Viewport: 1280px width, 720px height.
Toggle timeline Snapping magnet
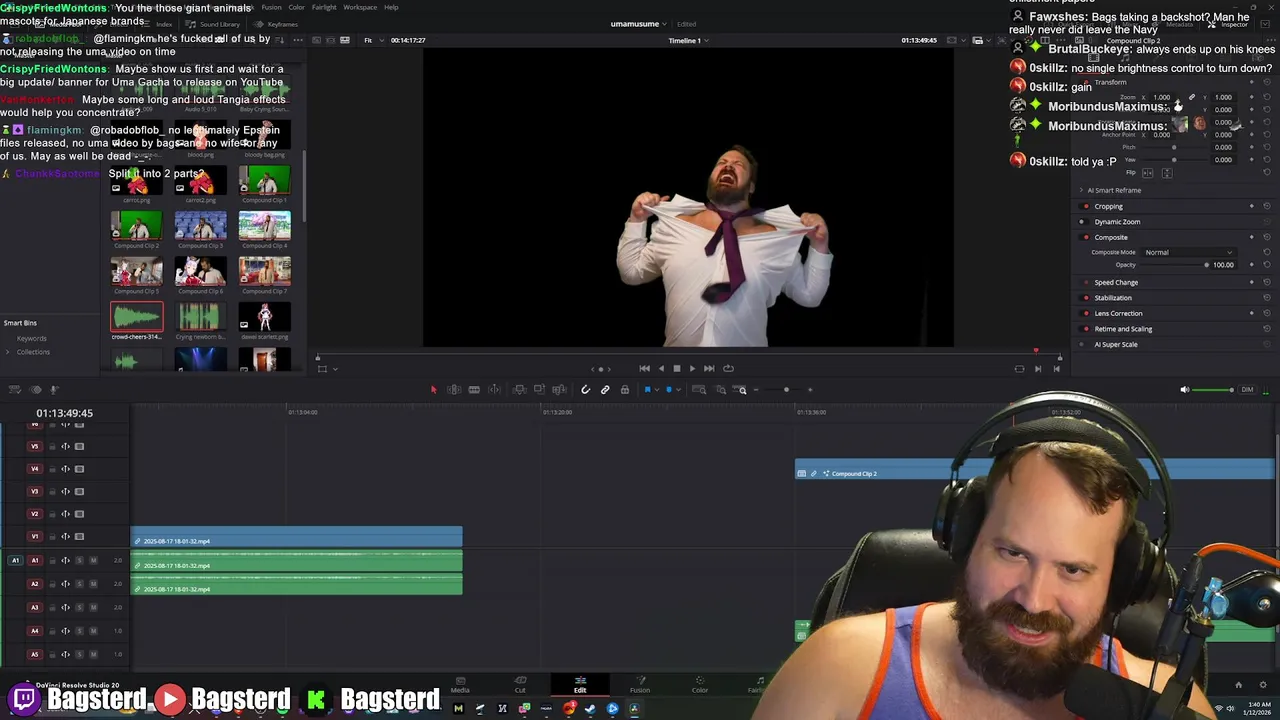585,390
